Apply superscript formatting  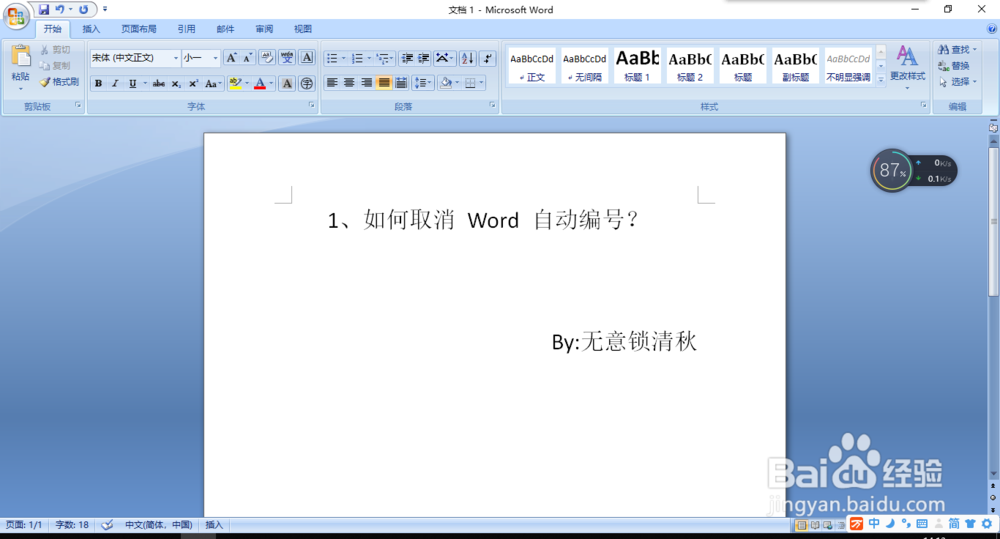click(193, 84)
